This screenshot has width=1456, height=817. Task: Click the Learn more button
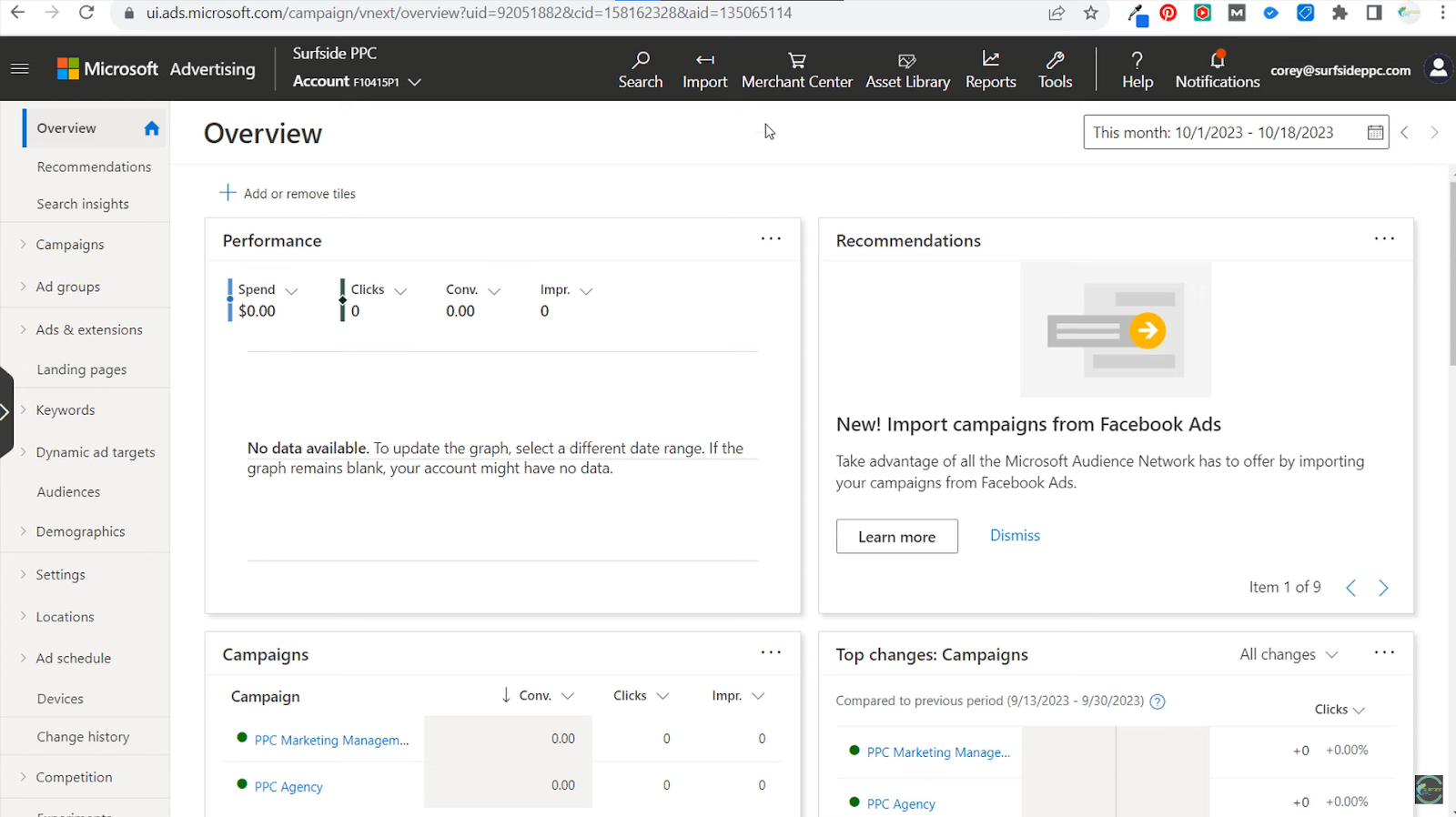[x=897, y=537]
